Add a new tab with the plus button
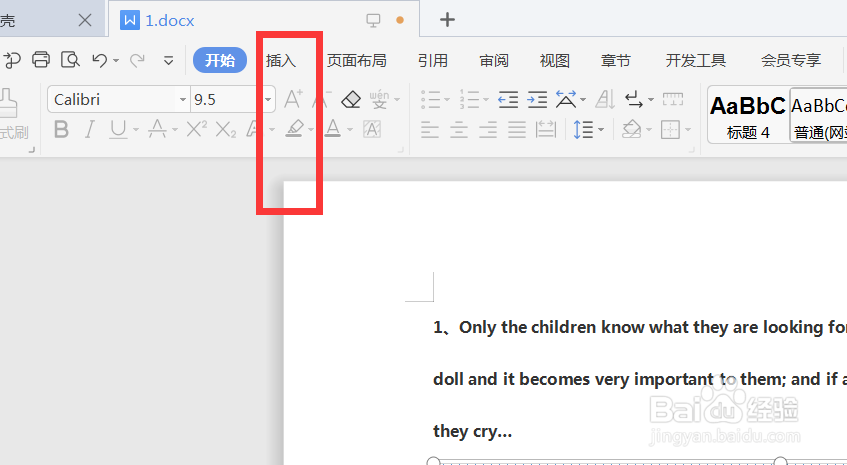847x465 pixels. (x=447, y=20)
